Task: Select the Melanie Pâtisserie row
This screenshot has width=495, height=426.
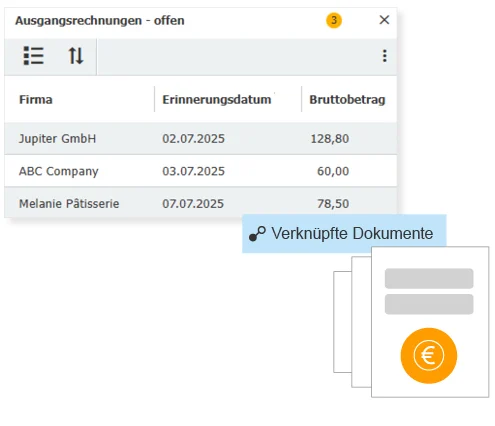Action: tap(201, 203)
